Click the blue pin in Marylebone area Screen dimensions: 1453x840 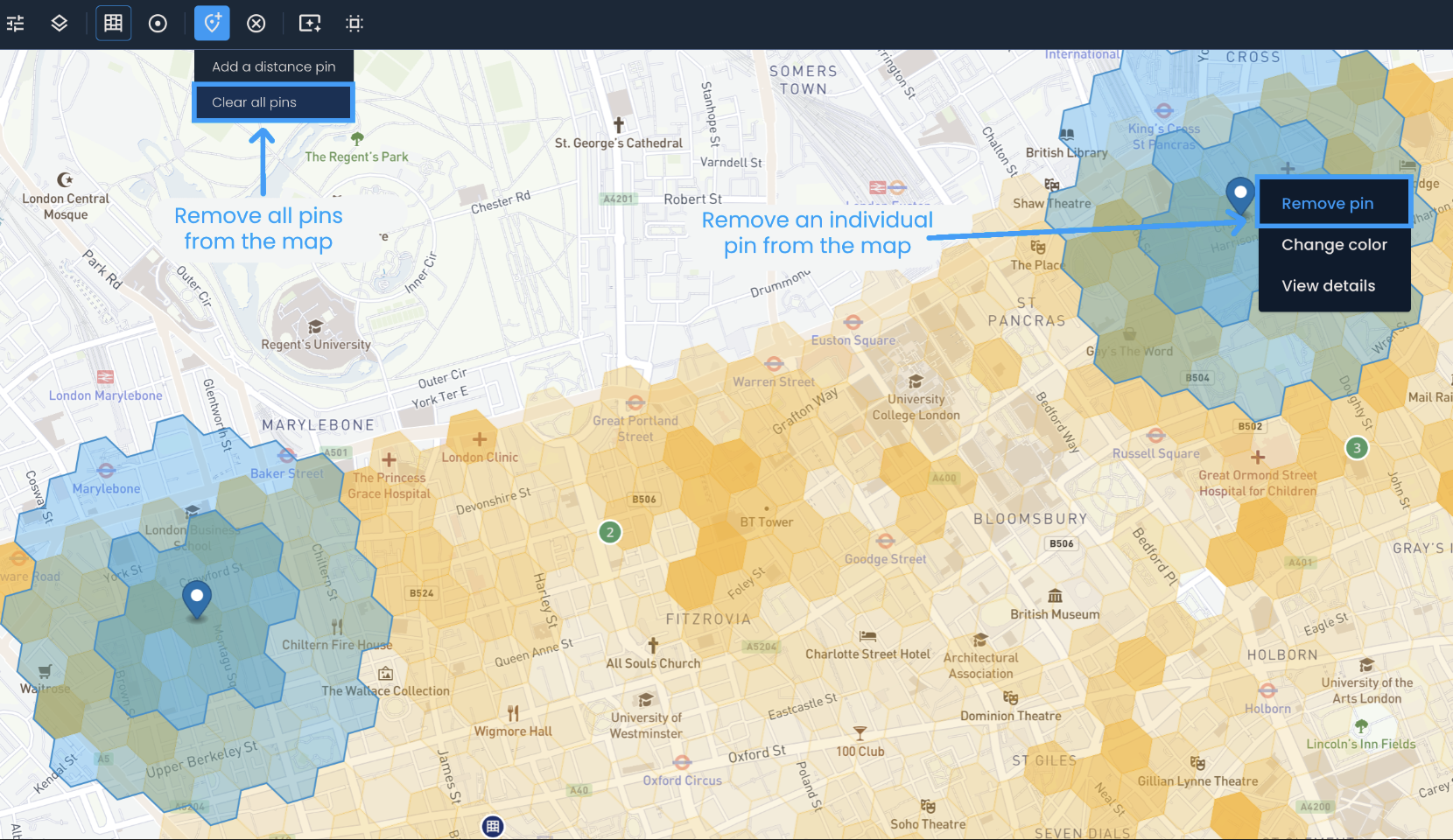(x=197, y=602)
